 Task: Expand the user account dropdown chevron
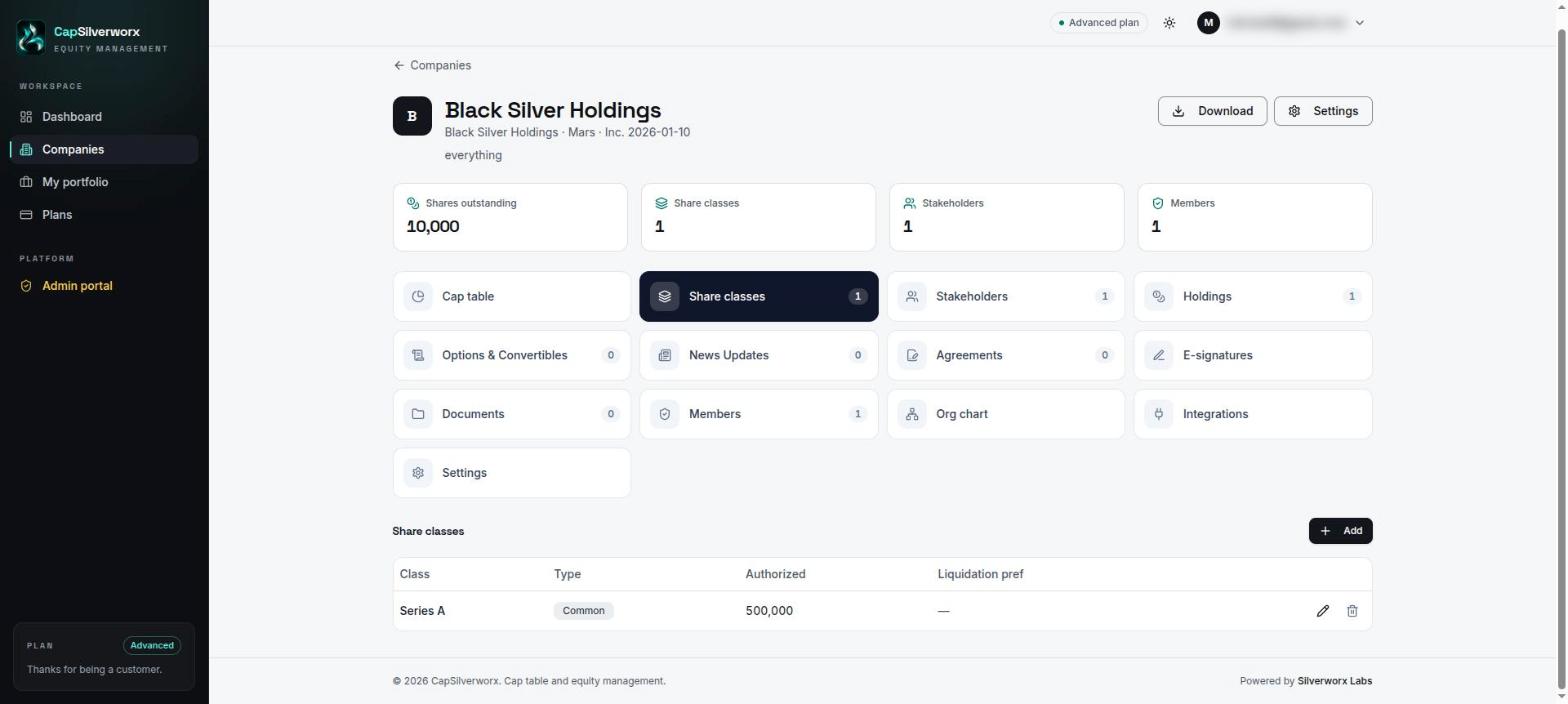[x=1359, y=23]
